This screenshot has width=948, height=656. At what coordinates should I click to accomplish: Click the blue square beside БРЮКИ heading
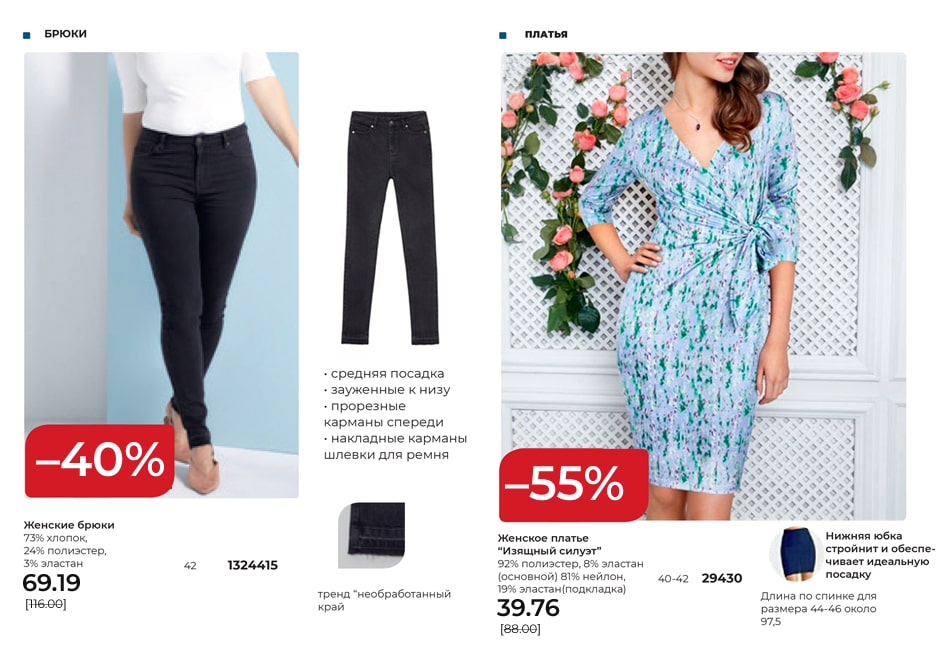point(27,36)
